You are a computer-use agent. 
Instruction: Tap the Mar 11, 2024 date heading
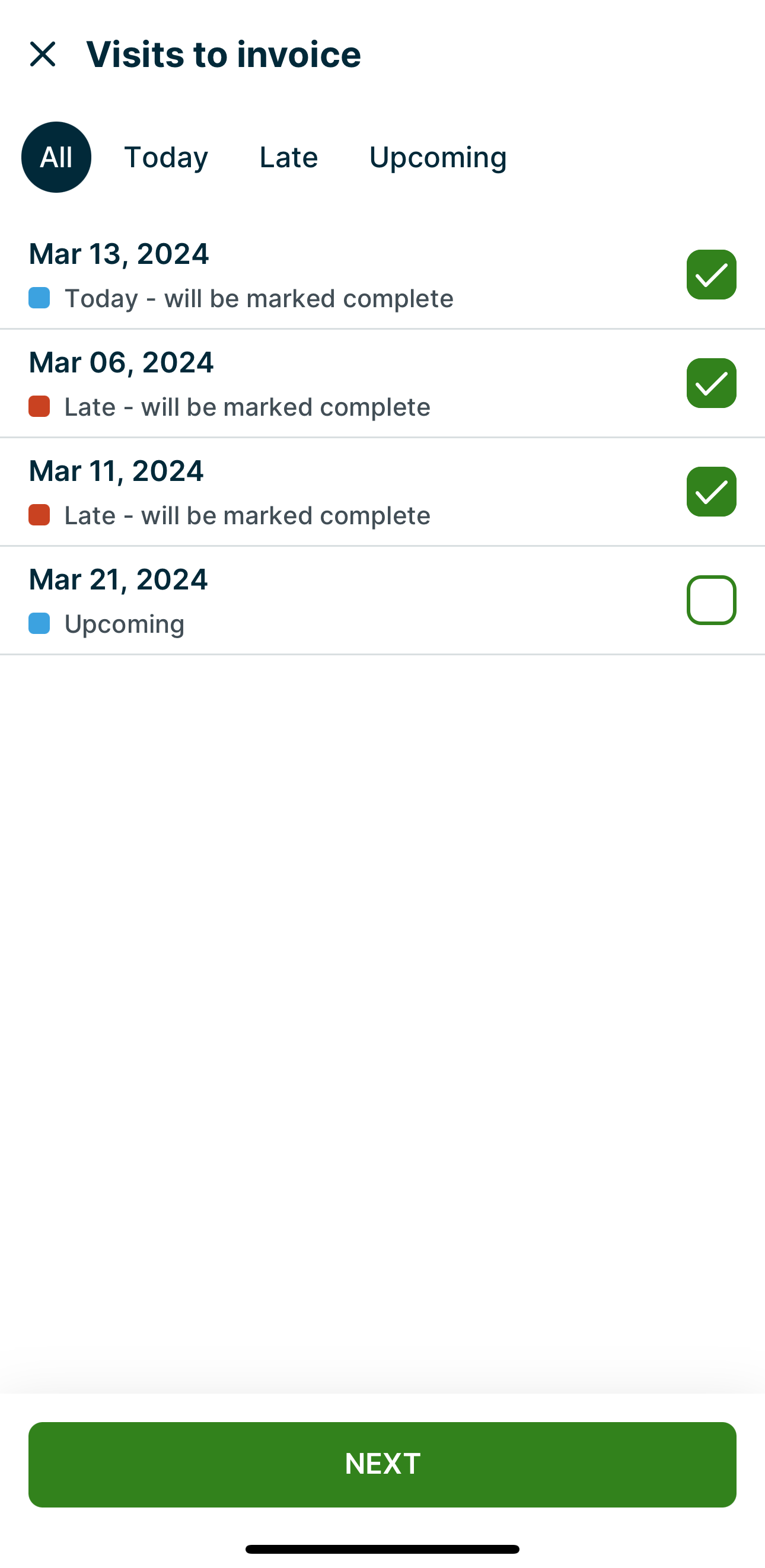tap(116, 470)
